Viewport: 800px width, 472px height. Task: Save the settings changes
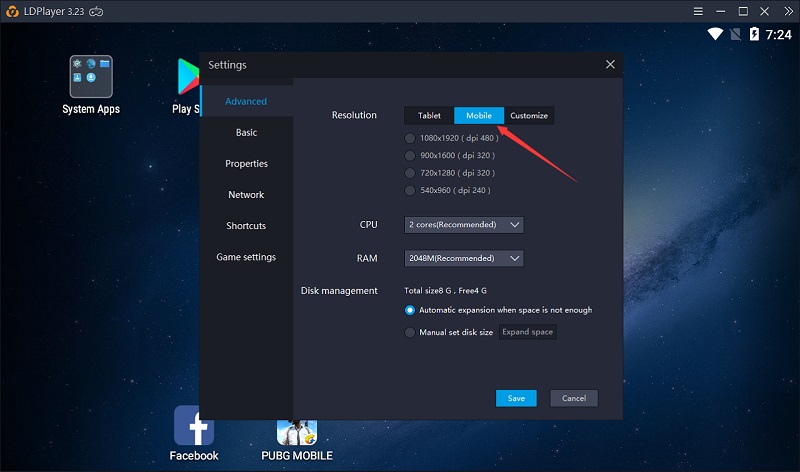coord(516,398)
